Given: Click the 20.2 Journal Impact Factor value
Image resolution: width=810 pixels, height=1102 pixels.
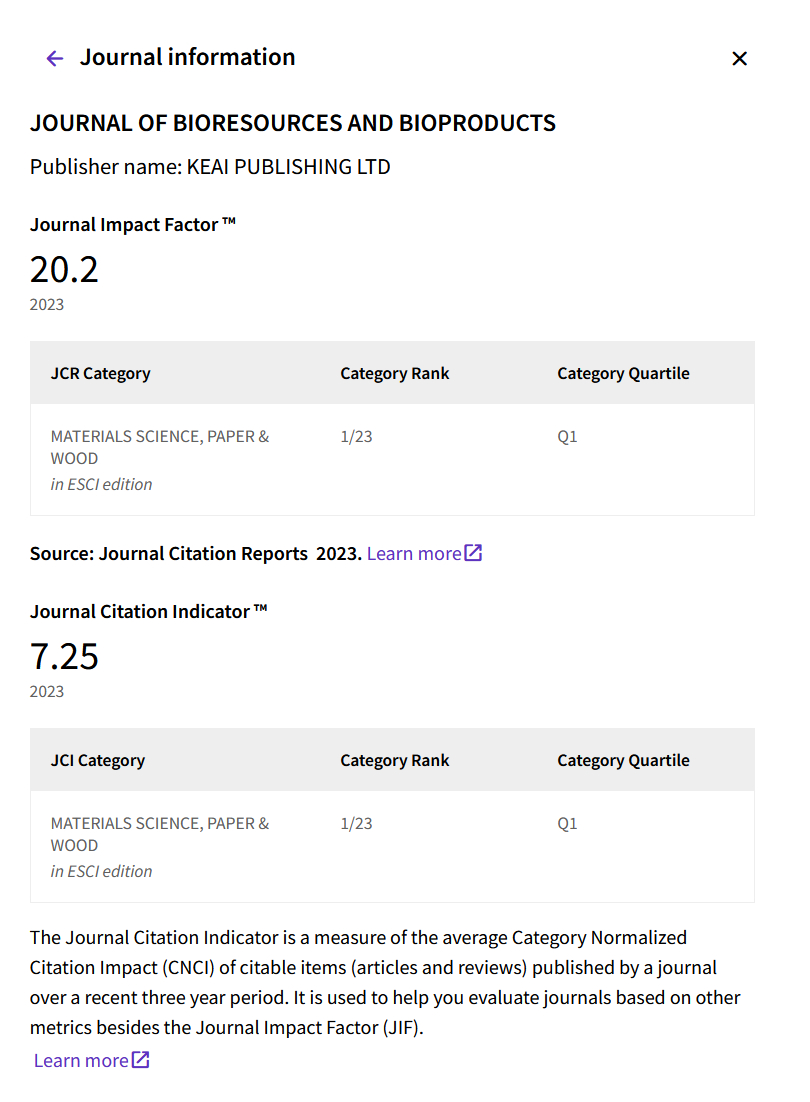Looking at the screenshot, I should pos(64,270).
